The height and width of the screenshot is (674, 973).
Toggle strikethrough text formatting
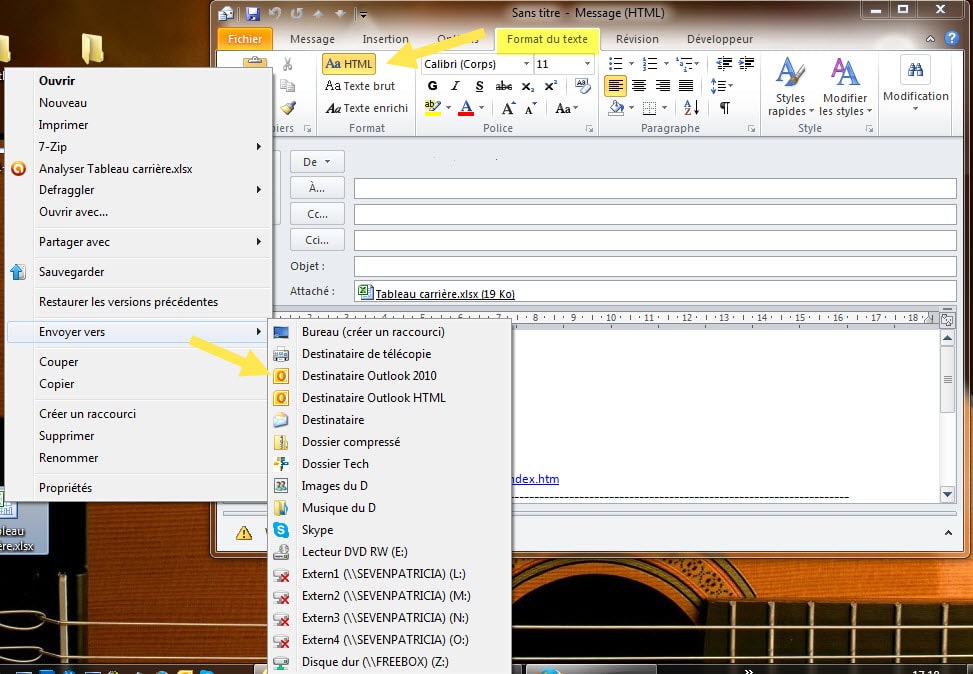click(504, 86)
